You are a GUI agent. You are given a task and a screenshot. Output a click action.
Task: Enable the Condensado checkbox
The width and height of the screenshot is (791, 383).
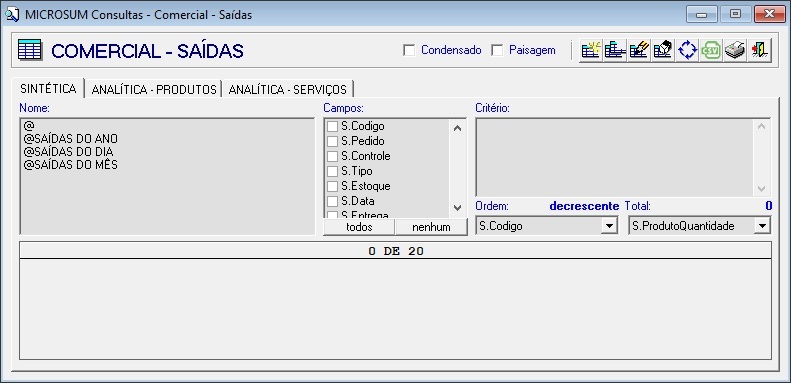(409, 50)
